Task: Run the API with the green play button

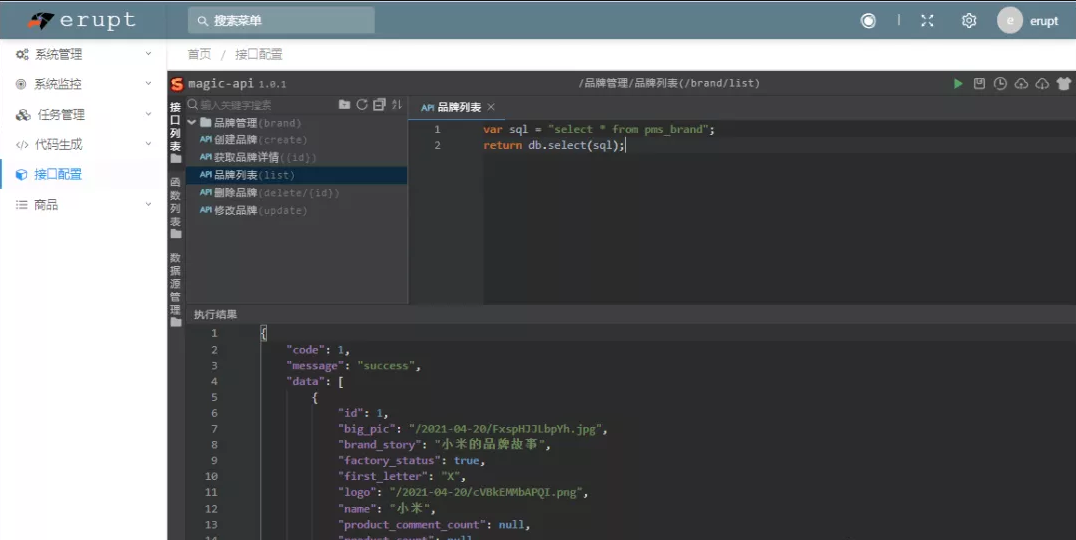Action: pyautogui.click(x=958, y=84)
